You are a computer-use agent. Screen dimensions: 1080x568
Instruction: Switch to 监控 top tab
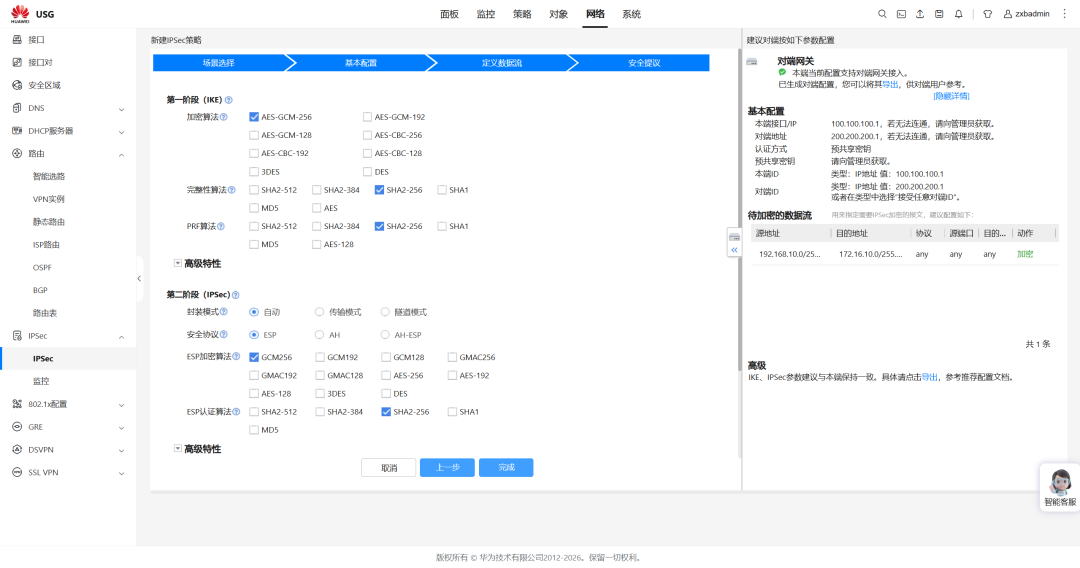(x=486, y=14)
